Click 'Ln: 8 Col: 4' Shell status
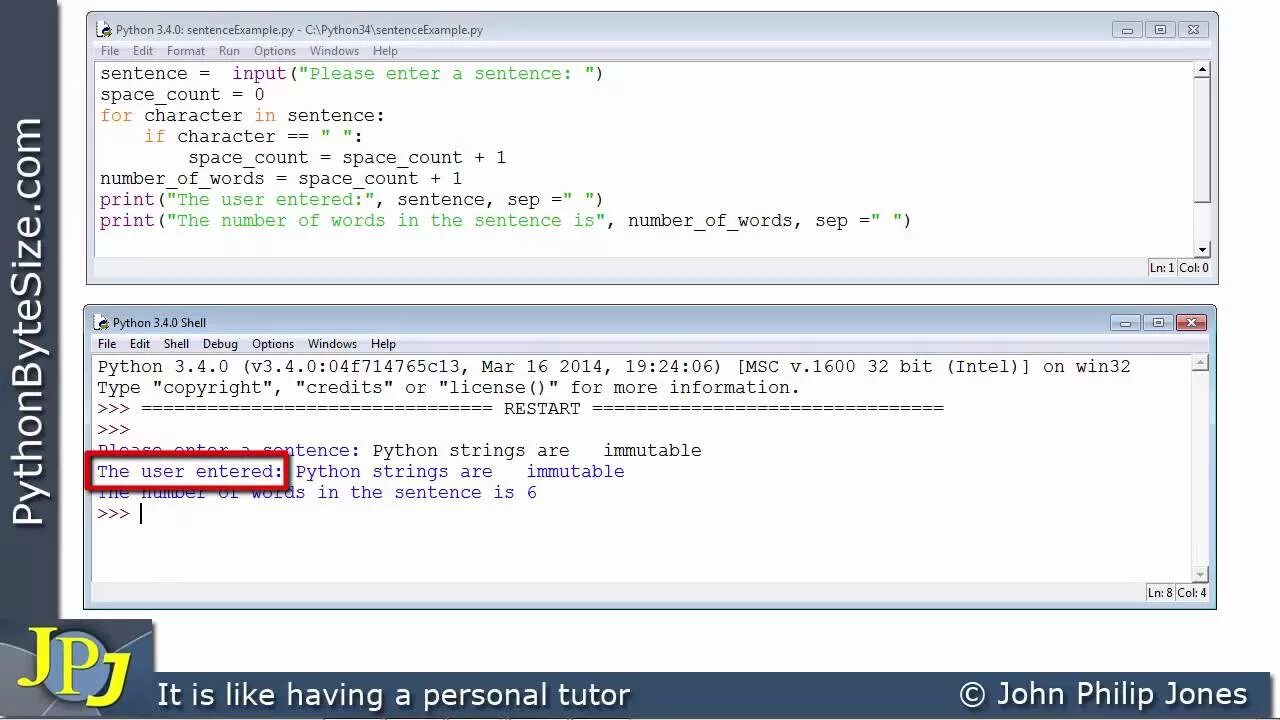 pyautogui.click(x=1178, y=593)
